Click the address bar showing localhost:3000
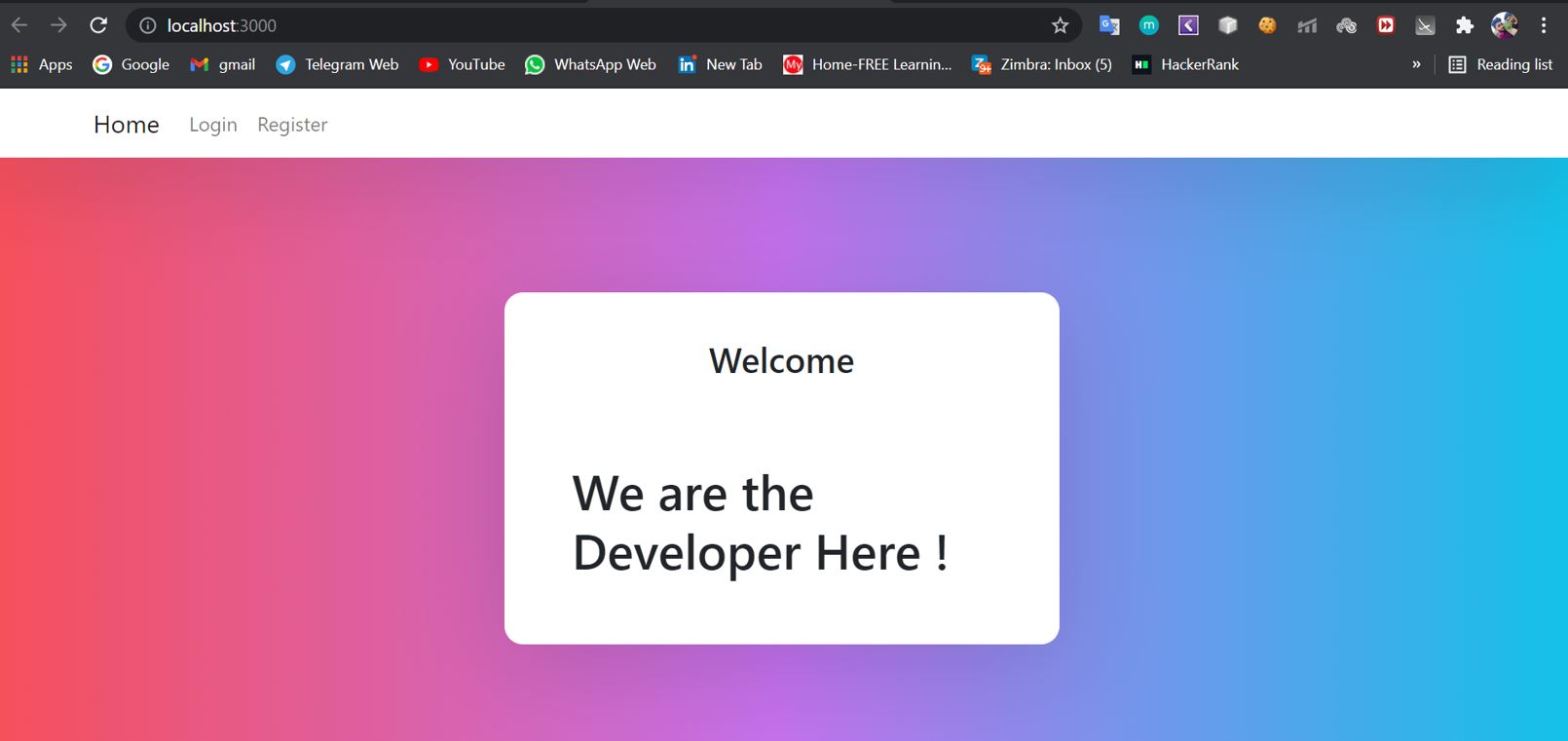This screenshot has width=1568, height=741. [604, 25]
